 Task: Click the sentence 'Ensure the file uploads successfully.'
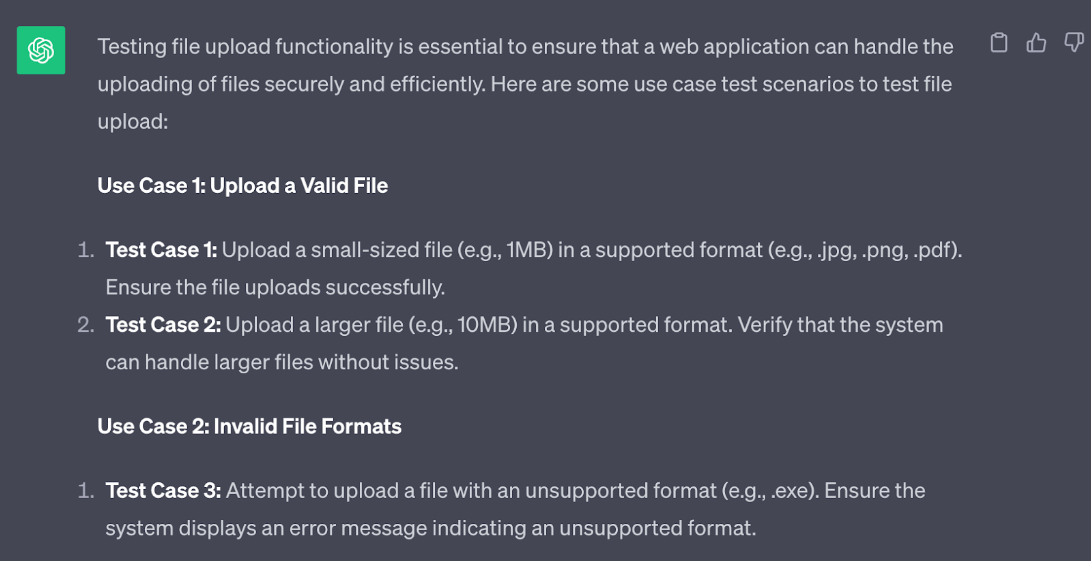(x=275, y=287)
